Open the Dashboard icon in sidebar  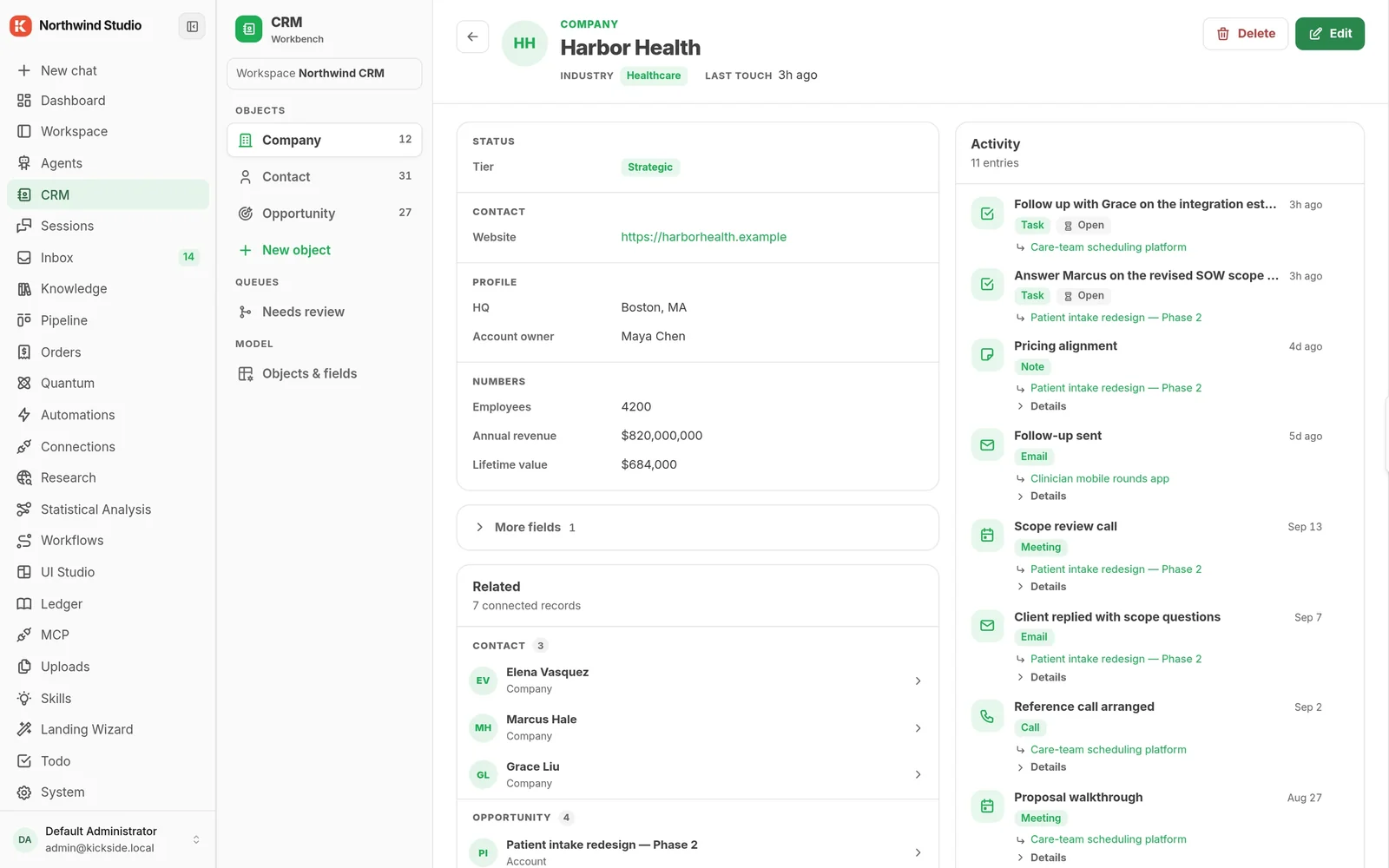24,101
